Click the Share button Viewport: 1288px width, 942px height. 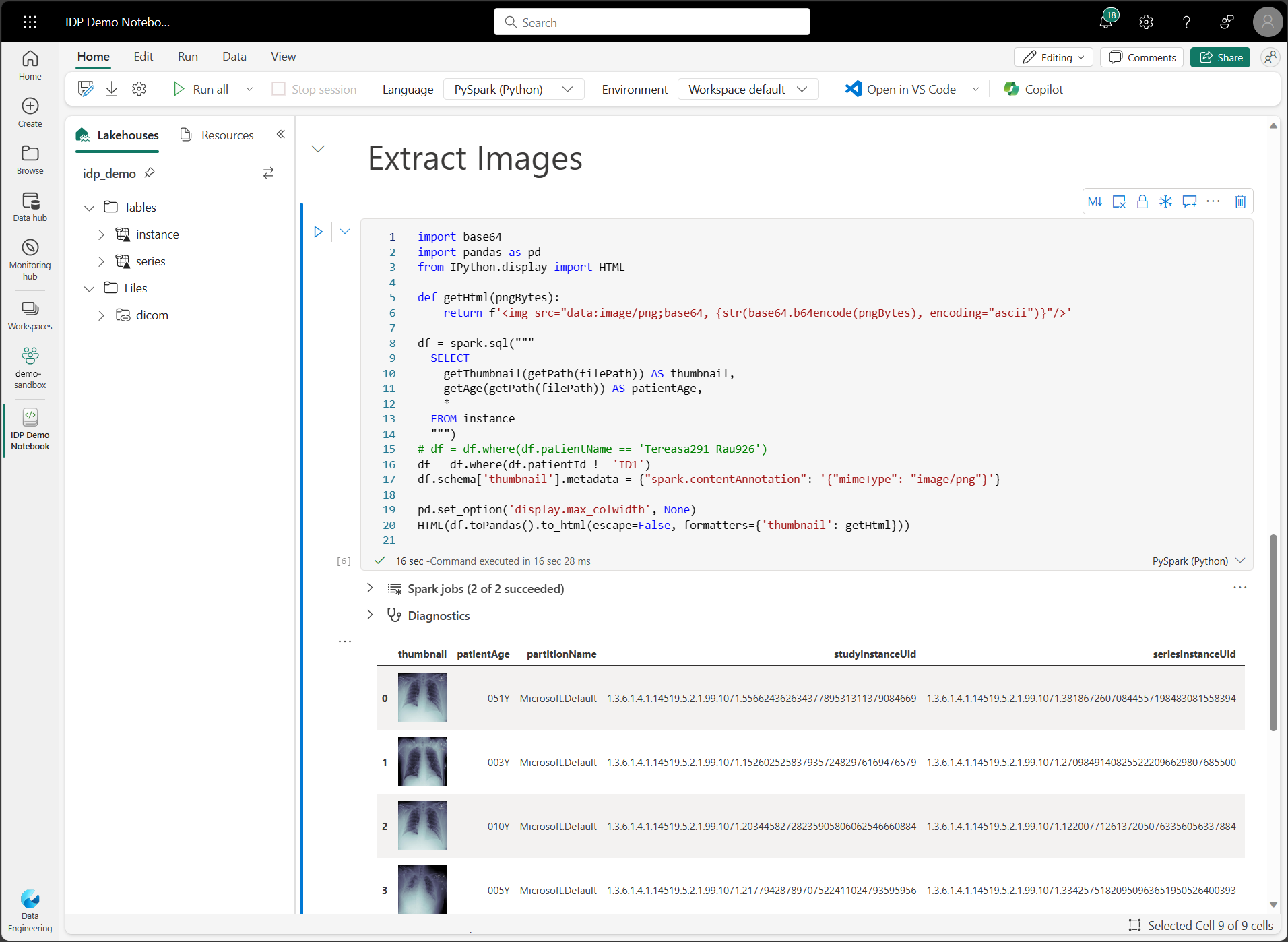pos(1219,57)
